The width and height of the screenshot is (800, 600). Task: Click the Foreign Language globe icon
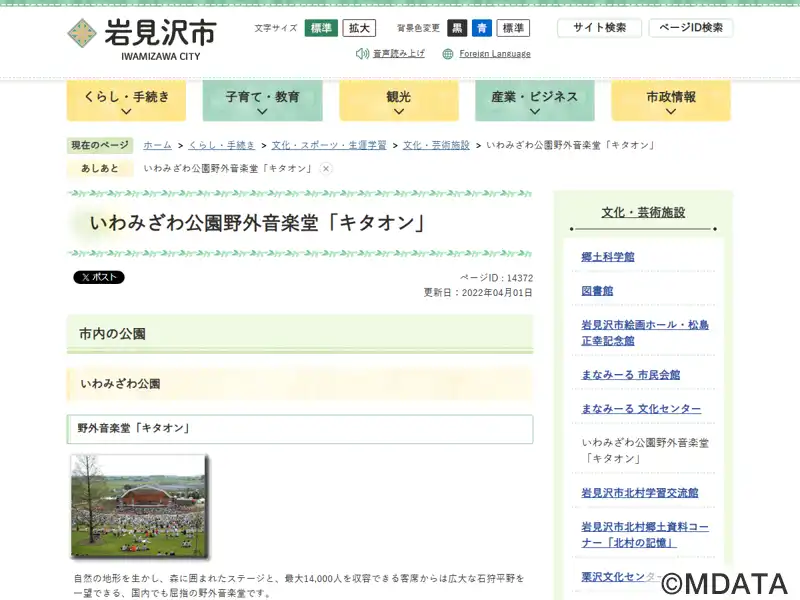448,54
